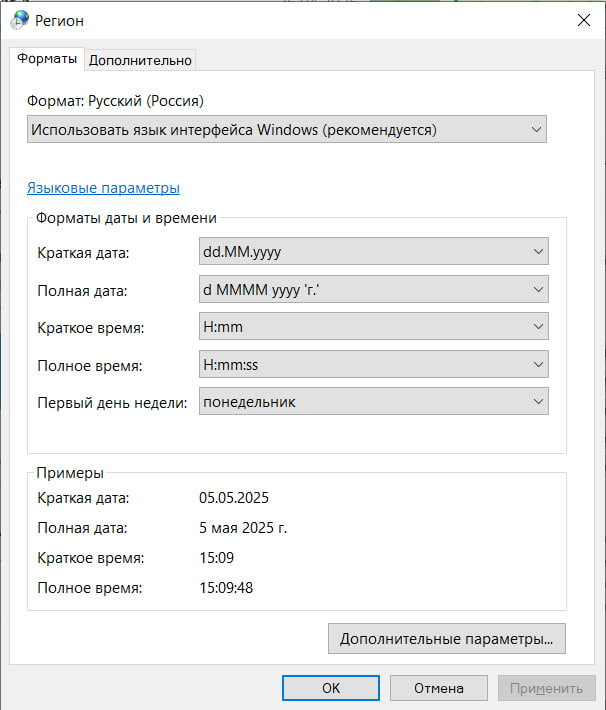The height and width of the screenshot is (710, 606).
Task: Click arrow icon of Краткая дата combo
Action: [x=538, y=251]
